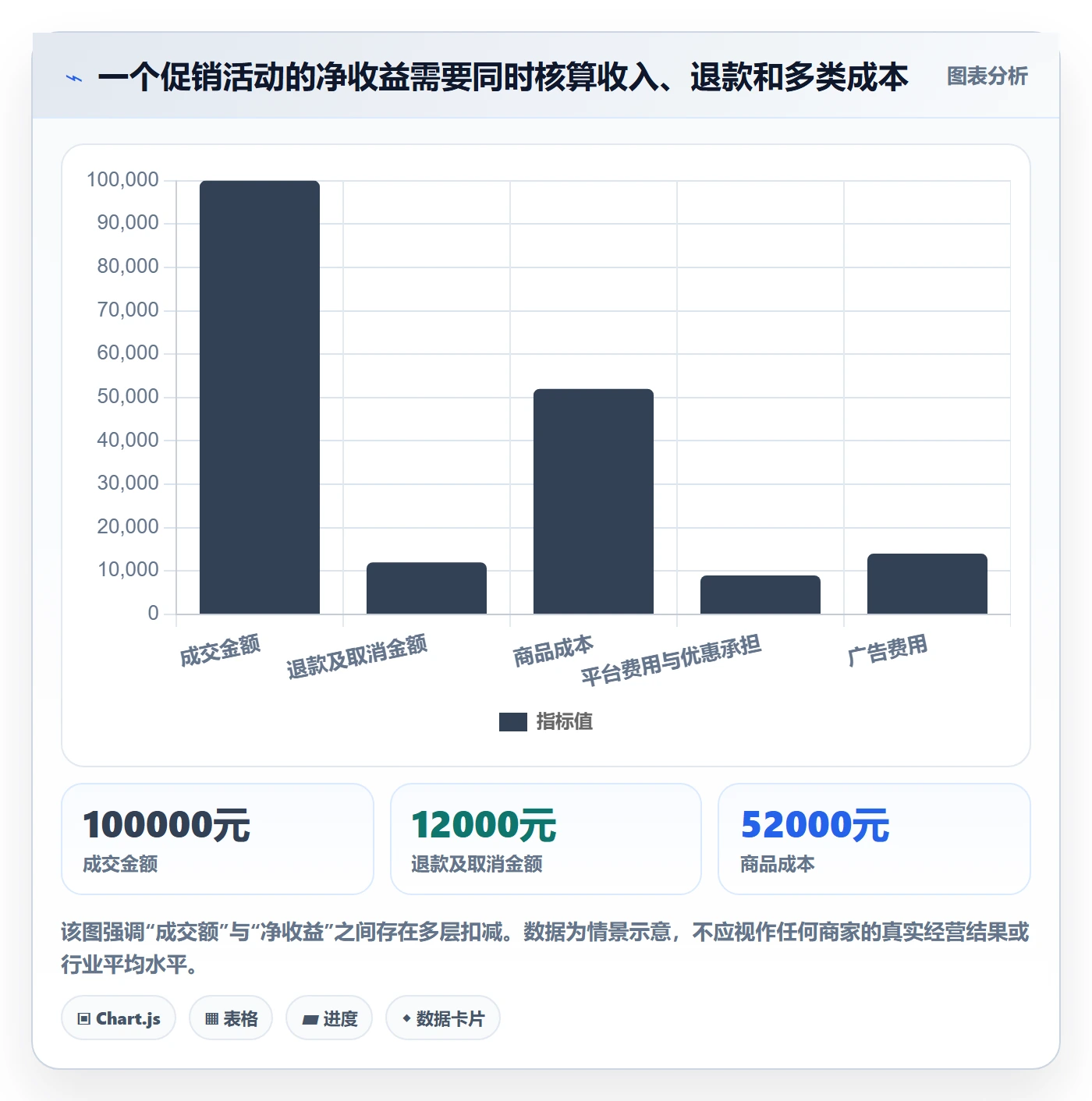Click the lightning bolt icon beside the title
Screen dimensions: 1092x1101
(74, 78)
